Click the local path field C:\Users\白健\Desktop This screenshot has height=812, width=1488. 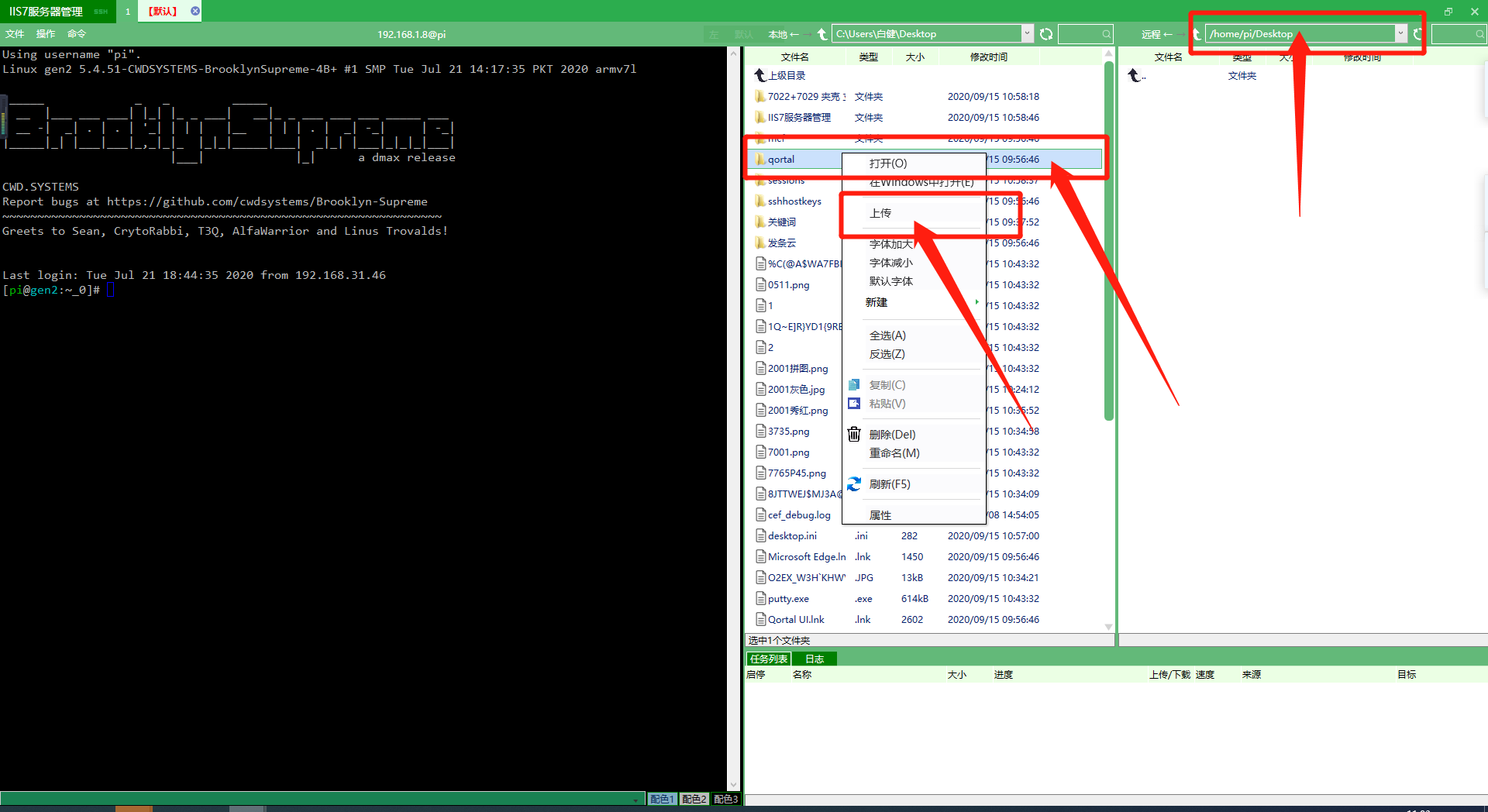pyautogui.click(x=927, y=34)
